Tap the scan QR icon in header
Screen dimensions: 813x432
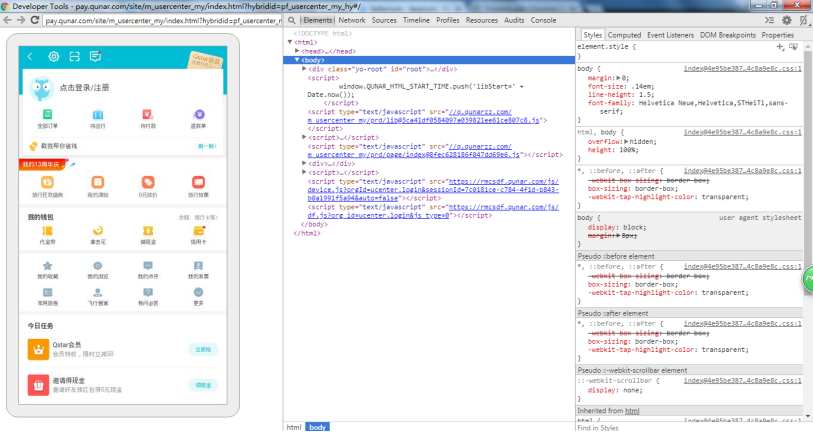point(74,57)
